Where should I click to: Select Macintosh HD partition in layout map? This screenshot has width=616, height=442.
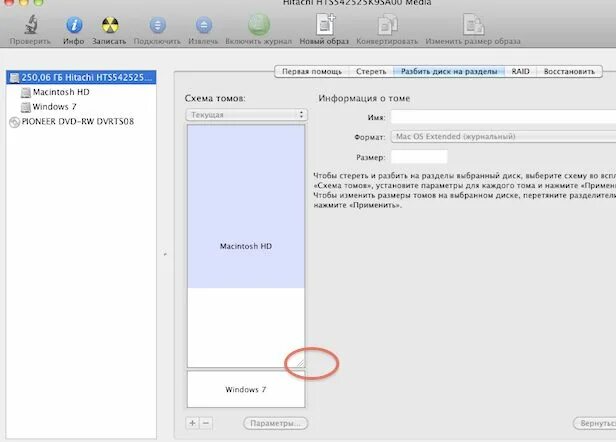click(x=246, y=246)
